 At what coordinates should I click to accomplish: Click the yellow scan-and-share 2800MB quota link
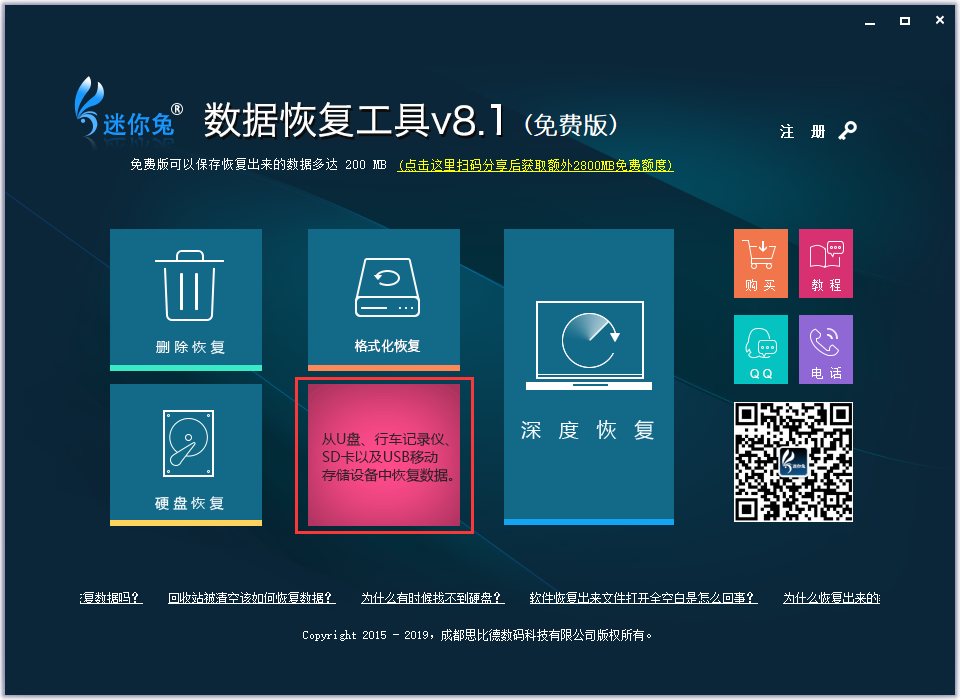pos(535,165)
